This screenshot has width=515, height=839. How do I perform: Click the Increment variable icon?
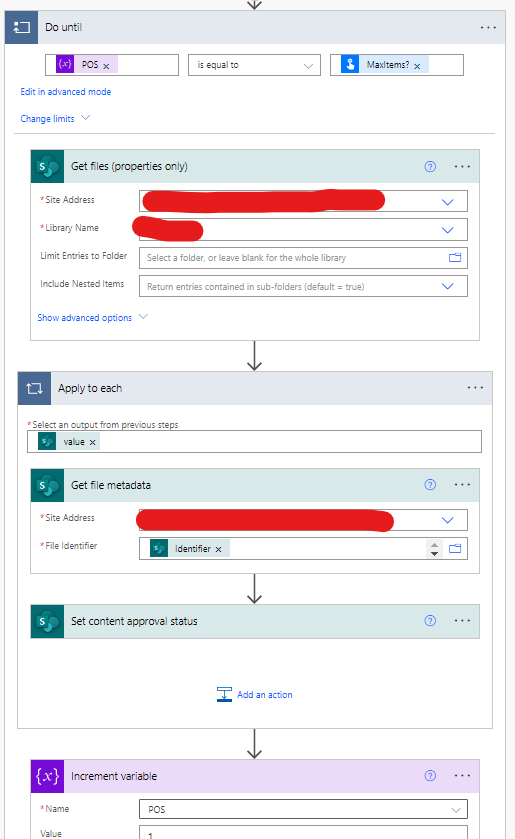click(48, 776)
